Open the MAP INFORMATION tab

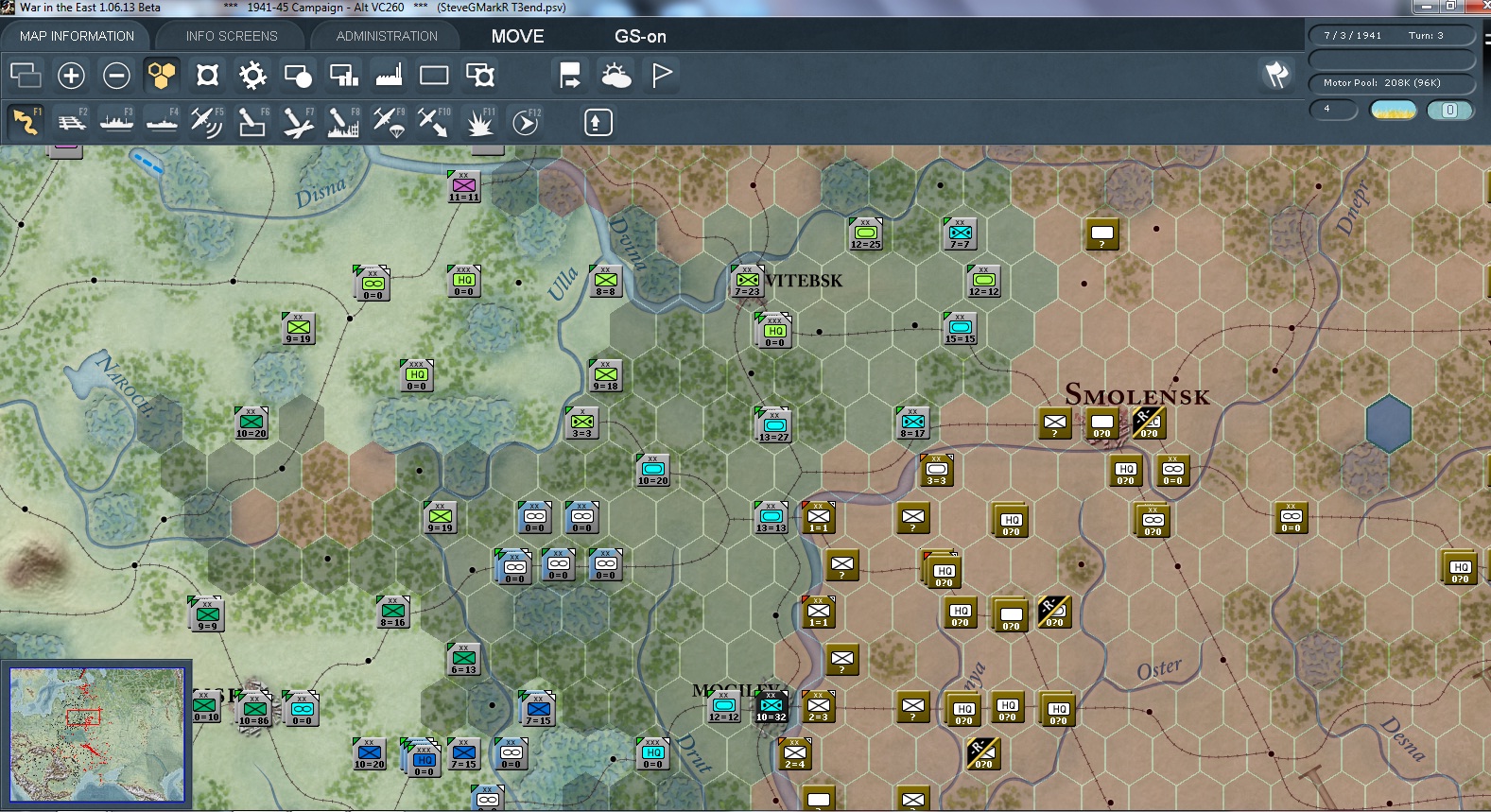coord(77,36)
